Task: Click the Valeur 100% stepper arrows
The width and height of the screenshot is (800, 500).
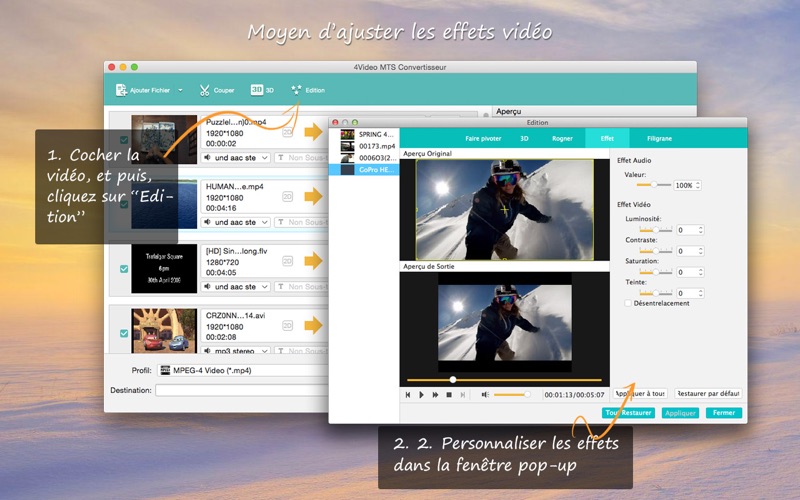Action: click(698, 185)
